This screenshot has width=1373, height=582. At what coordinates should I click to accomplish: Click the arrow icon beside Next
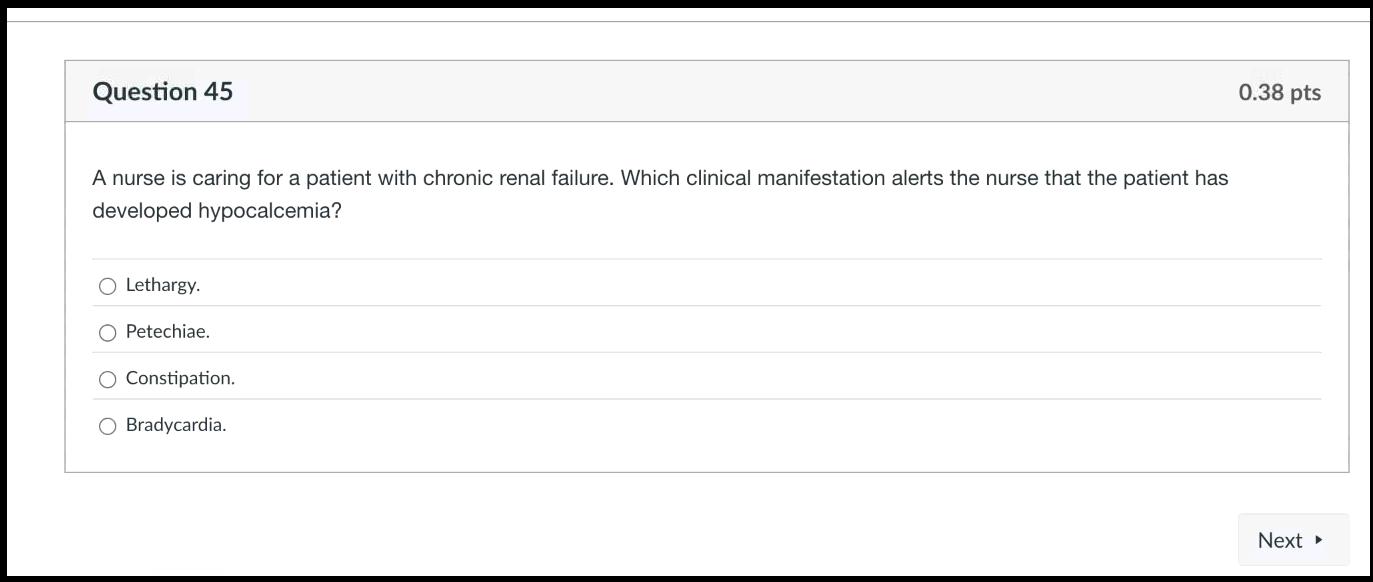(1319, 540)
